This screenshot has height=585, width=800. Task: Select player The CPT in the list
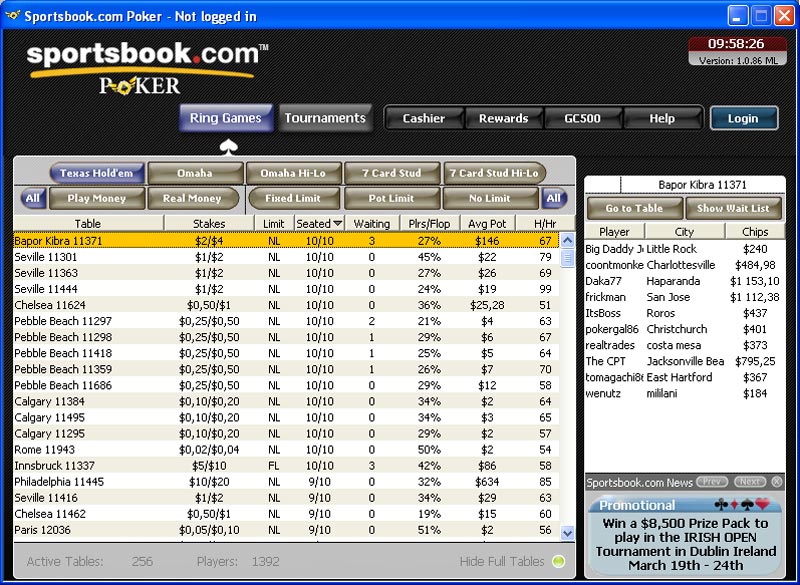685,361
